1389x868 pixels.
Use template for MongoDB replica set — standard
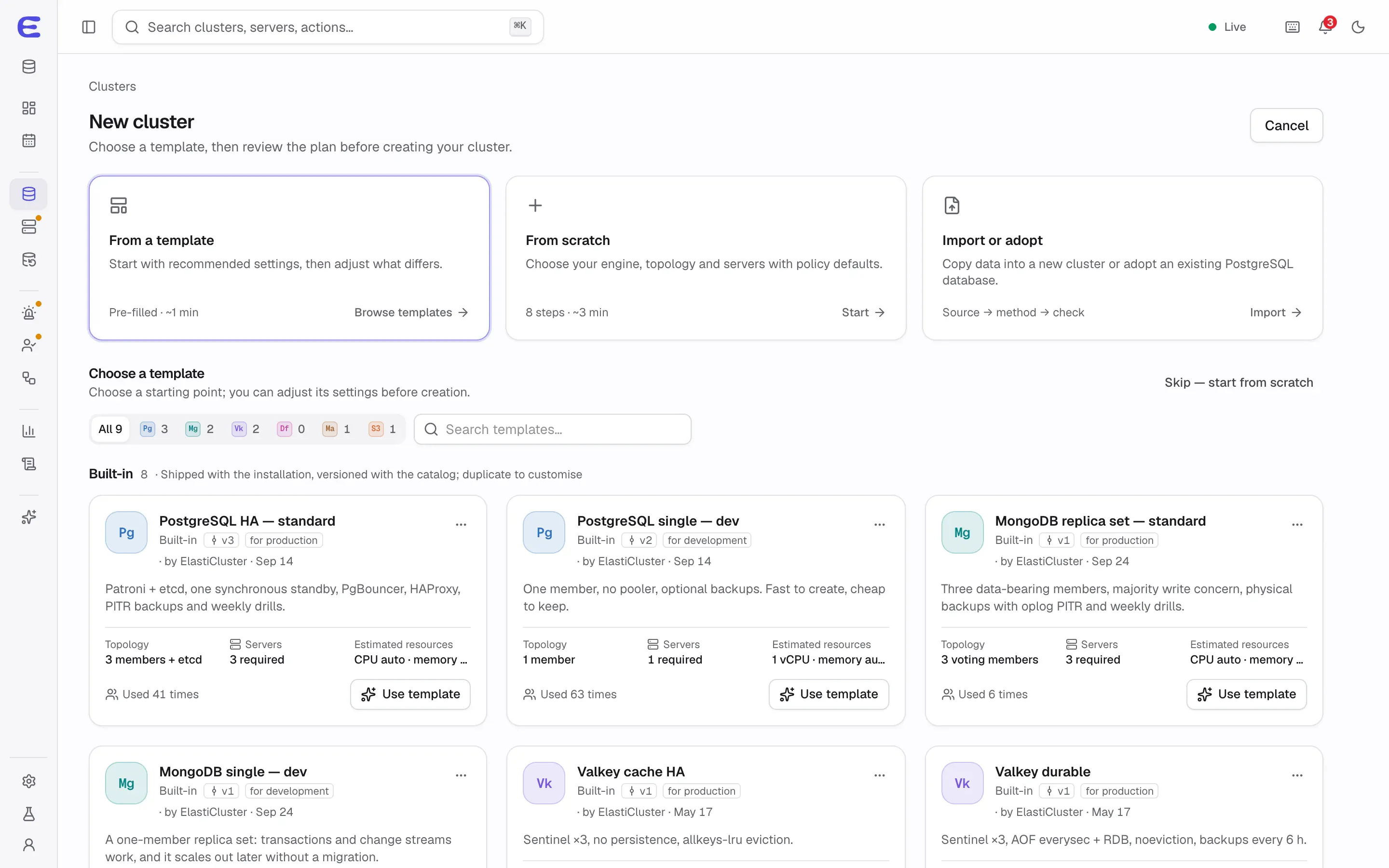[x=1246, y=694]
